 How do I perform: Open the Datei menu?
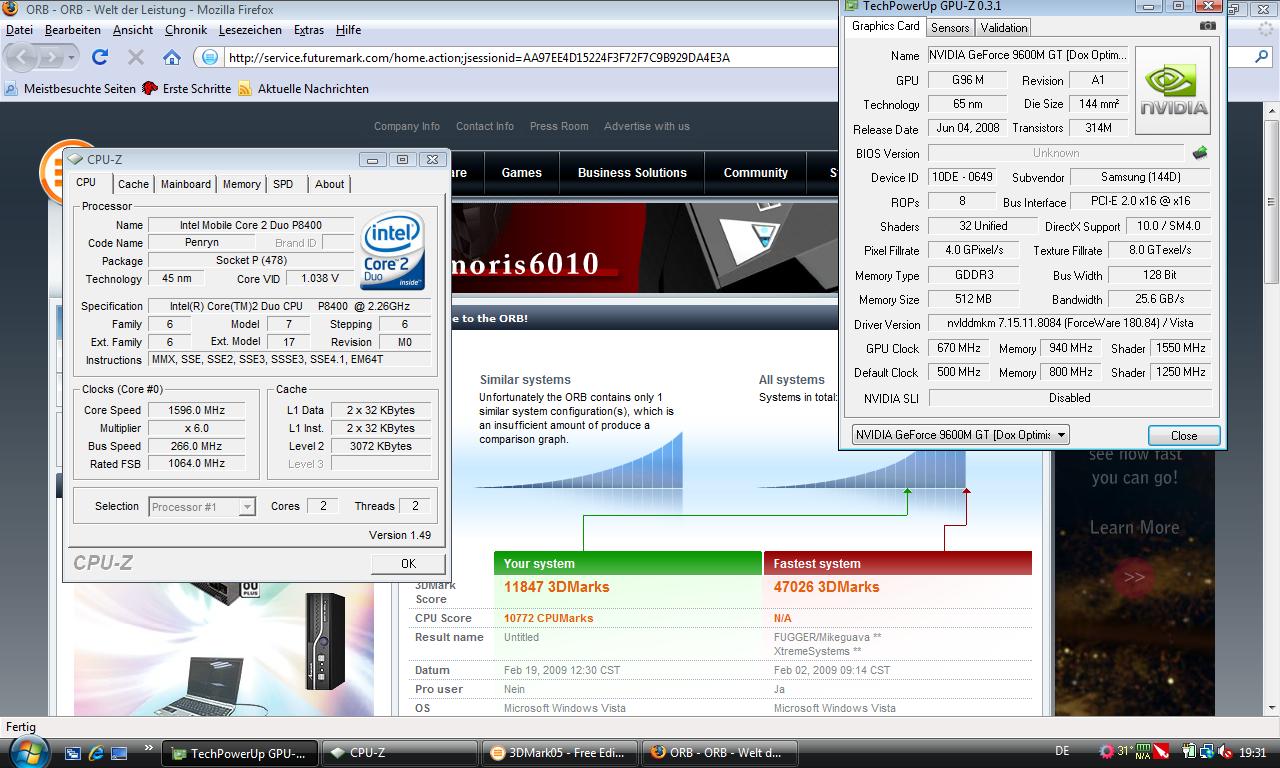(x=19, y=30)
